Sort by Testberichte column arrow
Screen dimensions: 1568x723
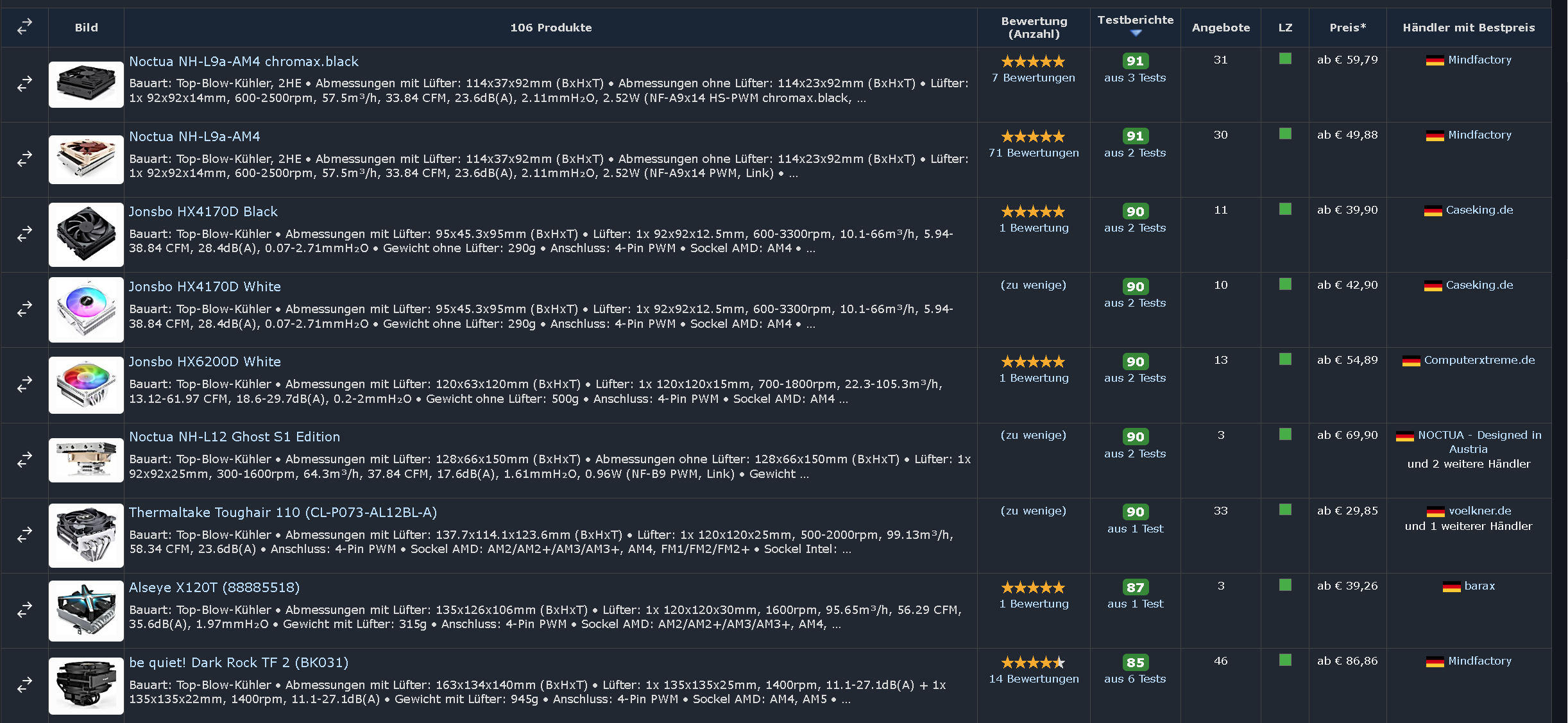(x=1136, y=33)
